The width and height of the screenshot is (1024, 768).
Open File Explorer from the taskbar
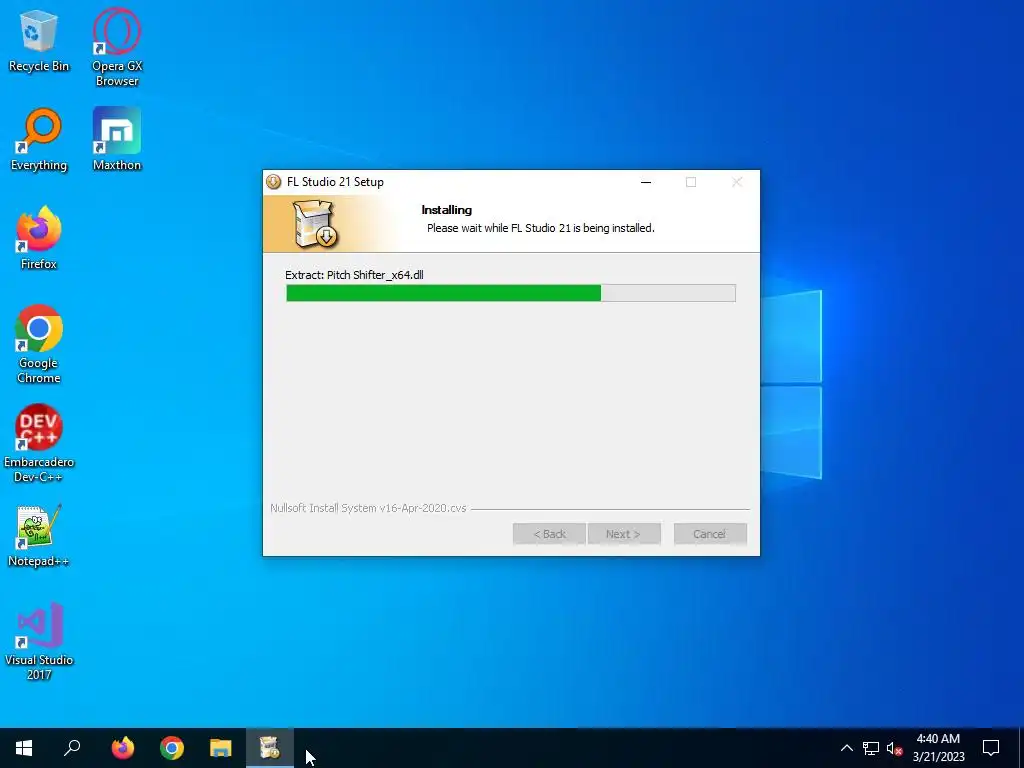pyautogui.click(x=221, y=748)
